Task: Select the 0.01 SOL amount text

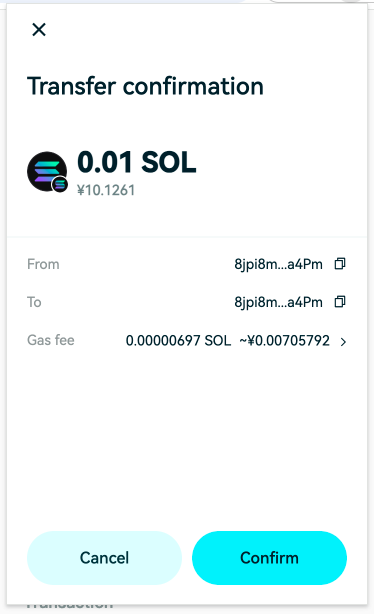Action: (137, 162)
